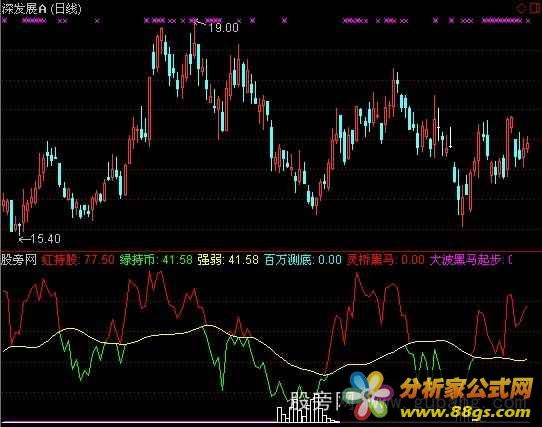
Task: Click the left-arrow icon in the top-right corner
Action: pyautogui.click(x=522, y=8)
